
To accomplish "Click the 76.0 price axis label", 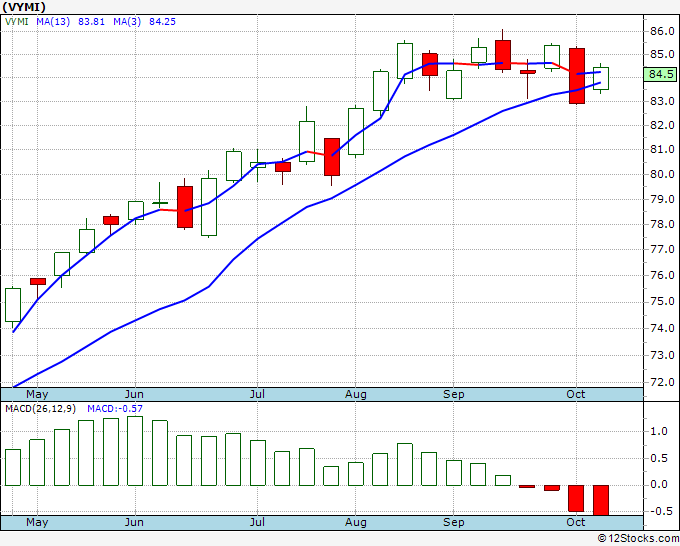I will (662, 275).
